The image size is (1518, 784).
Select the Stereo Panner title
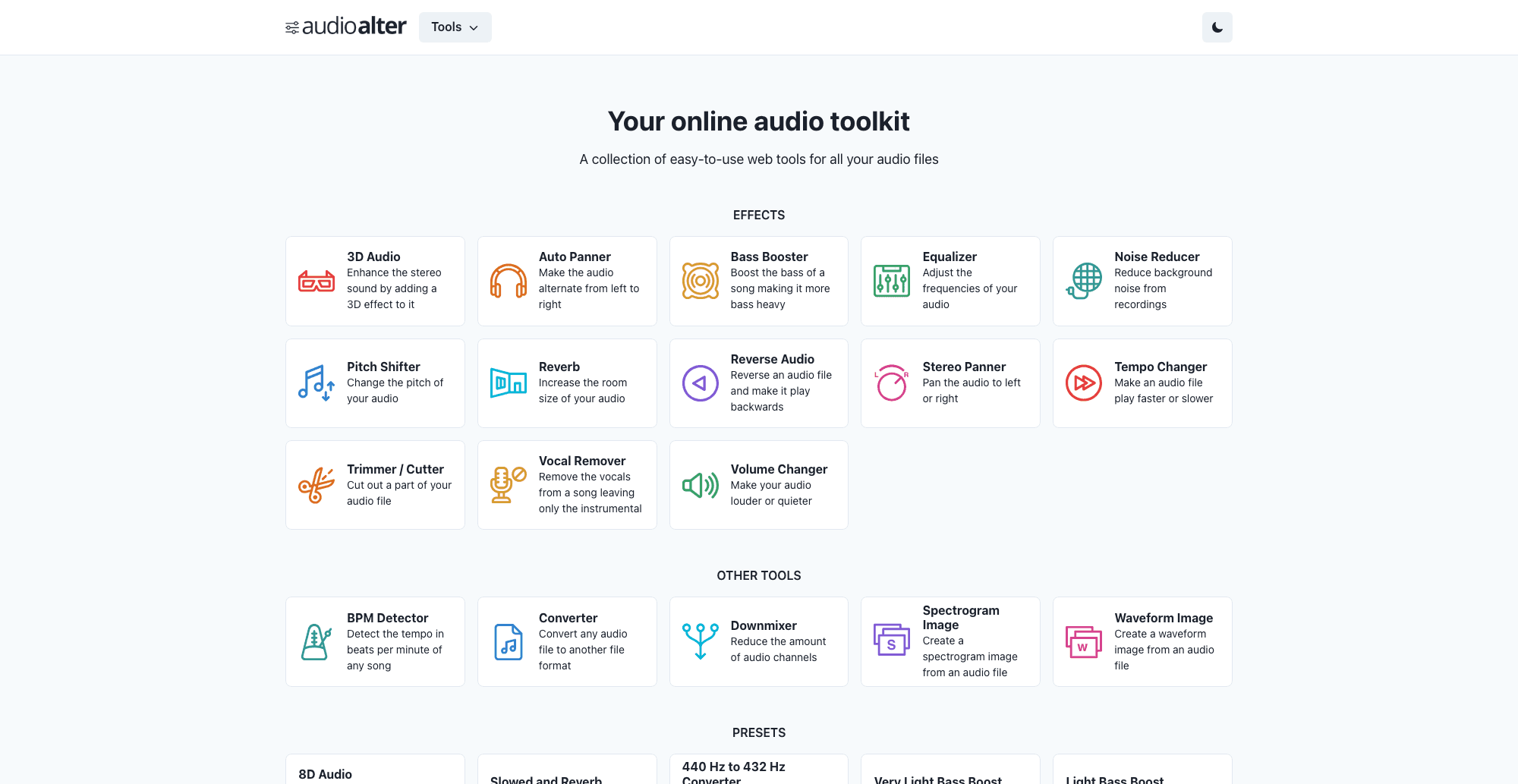964,367
